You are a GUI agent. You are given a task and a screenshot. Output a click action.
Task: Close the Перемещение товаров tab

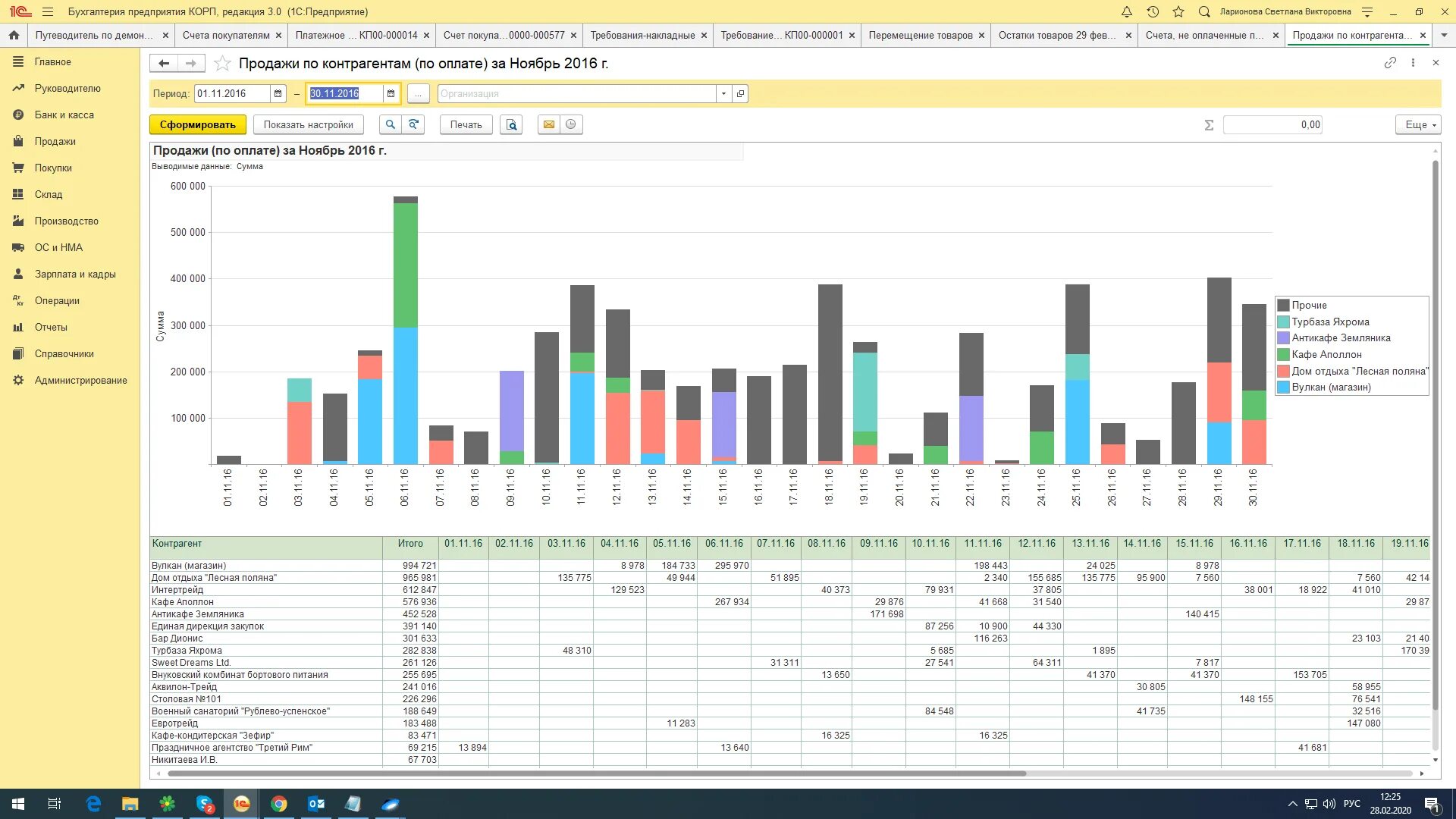(x=981, y=36)
